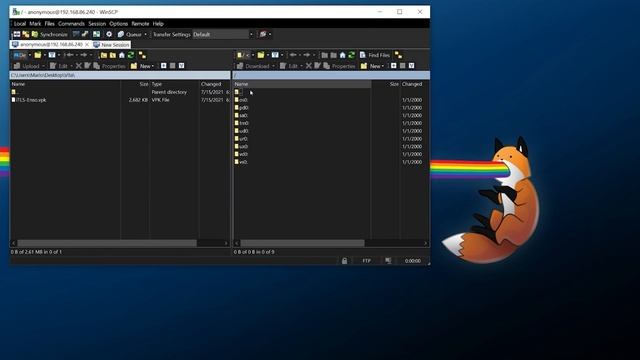Viewport: 640px width, 360px height.
Task: Click local Select Files plus icon
Action: (164, 66)
